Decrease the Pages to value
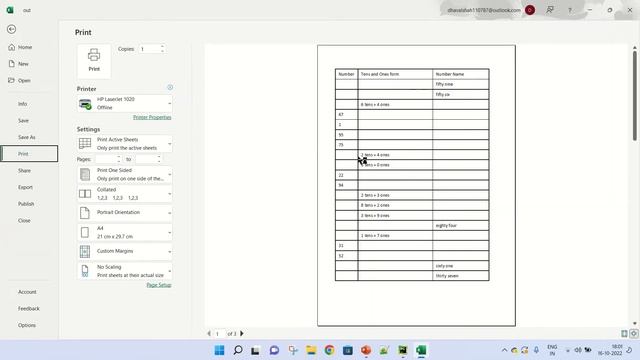 [159, 162]
